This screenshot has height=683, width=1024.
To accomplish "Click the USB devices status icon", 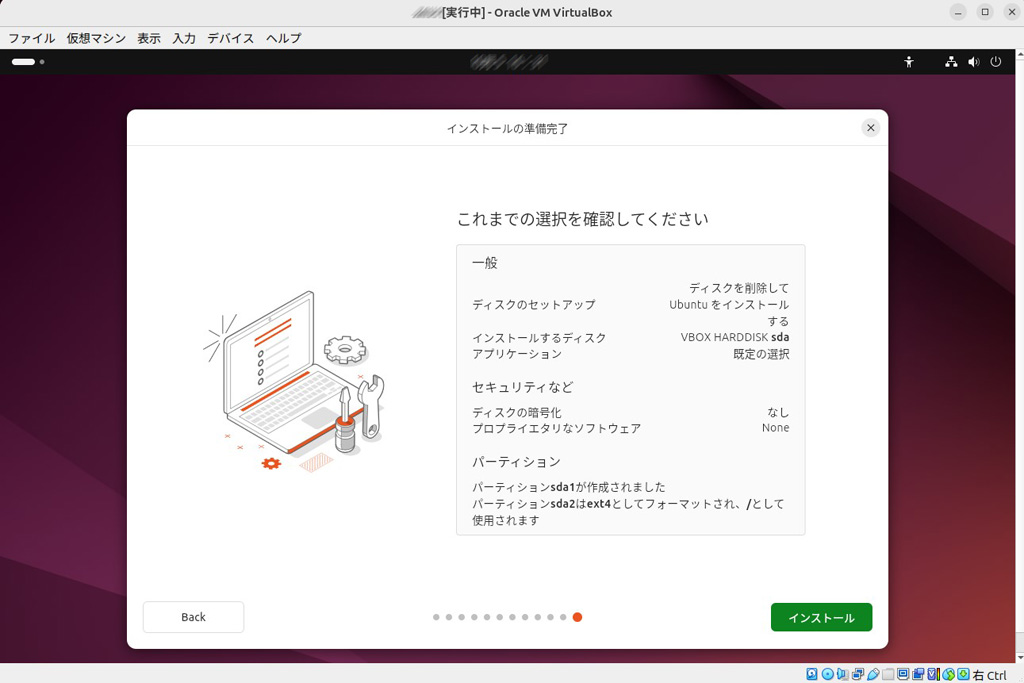I will tap(873, 674).
